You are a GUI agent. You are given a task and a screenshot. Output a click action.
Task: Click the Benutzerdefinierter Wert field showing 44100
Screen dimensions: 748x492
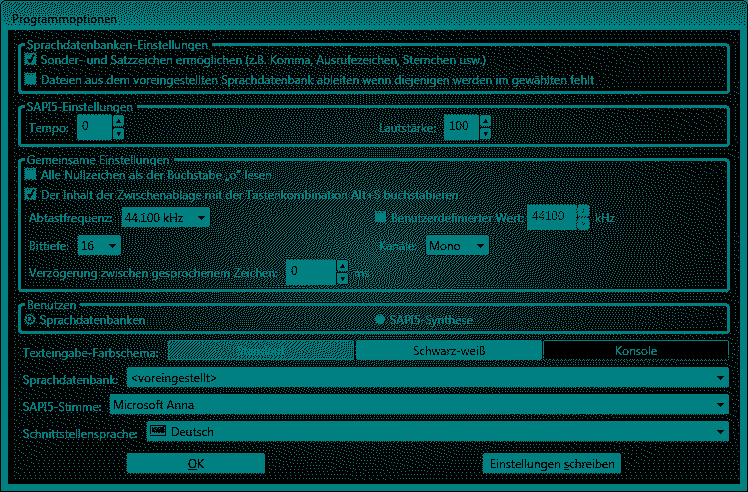point(552,217)
